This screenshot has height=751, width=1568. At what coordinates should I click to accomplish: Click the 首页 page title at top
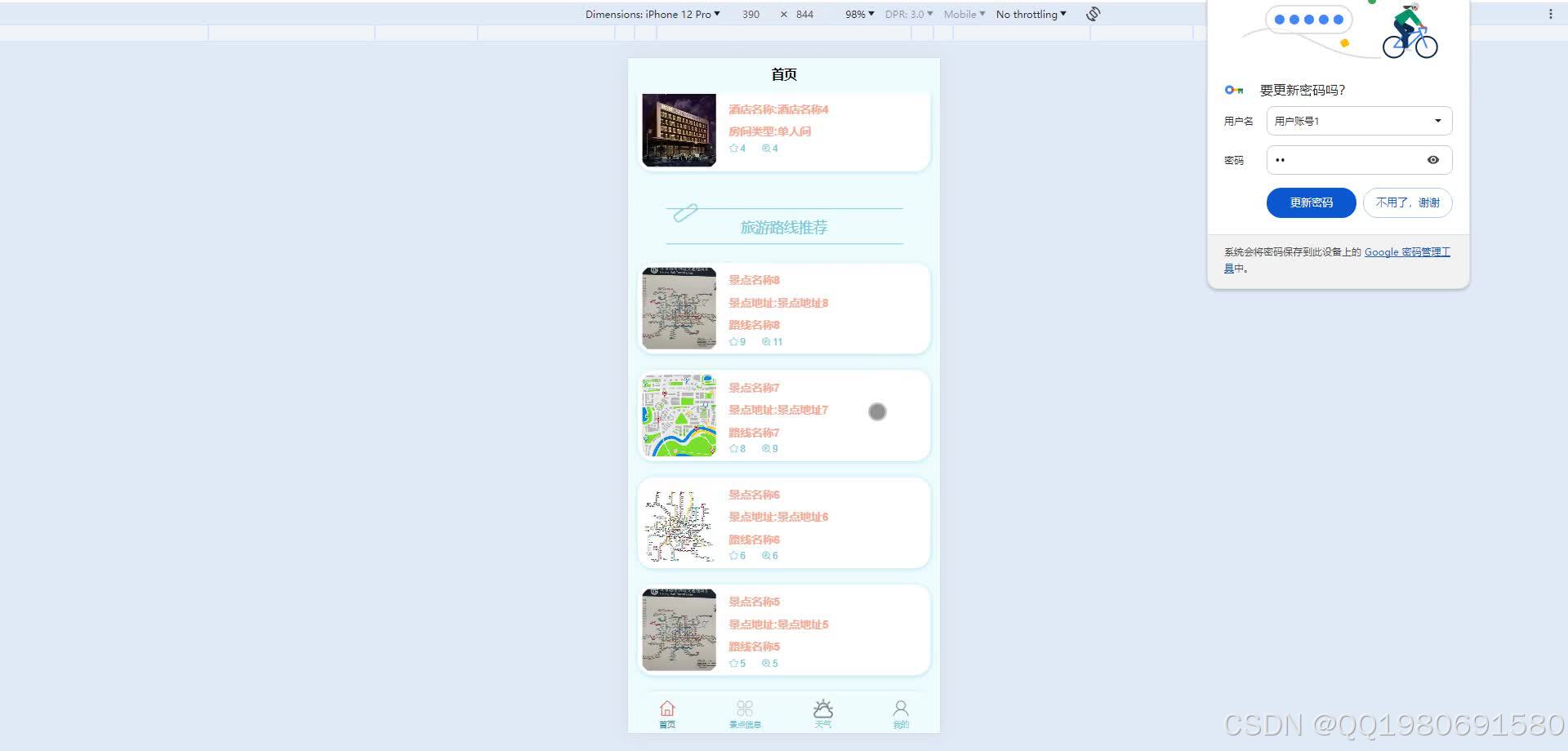784,74
